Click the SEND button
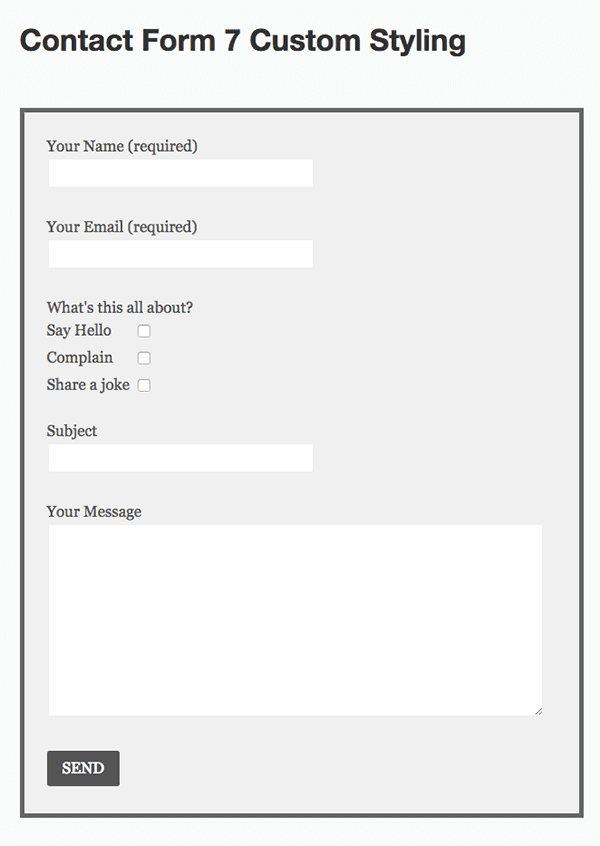The image size is (600, 846). [x=83, y=768]
